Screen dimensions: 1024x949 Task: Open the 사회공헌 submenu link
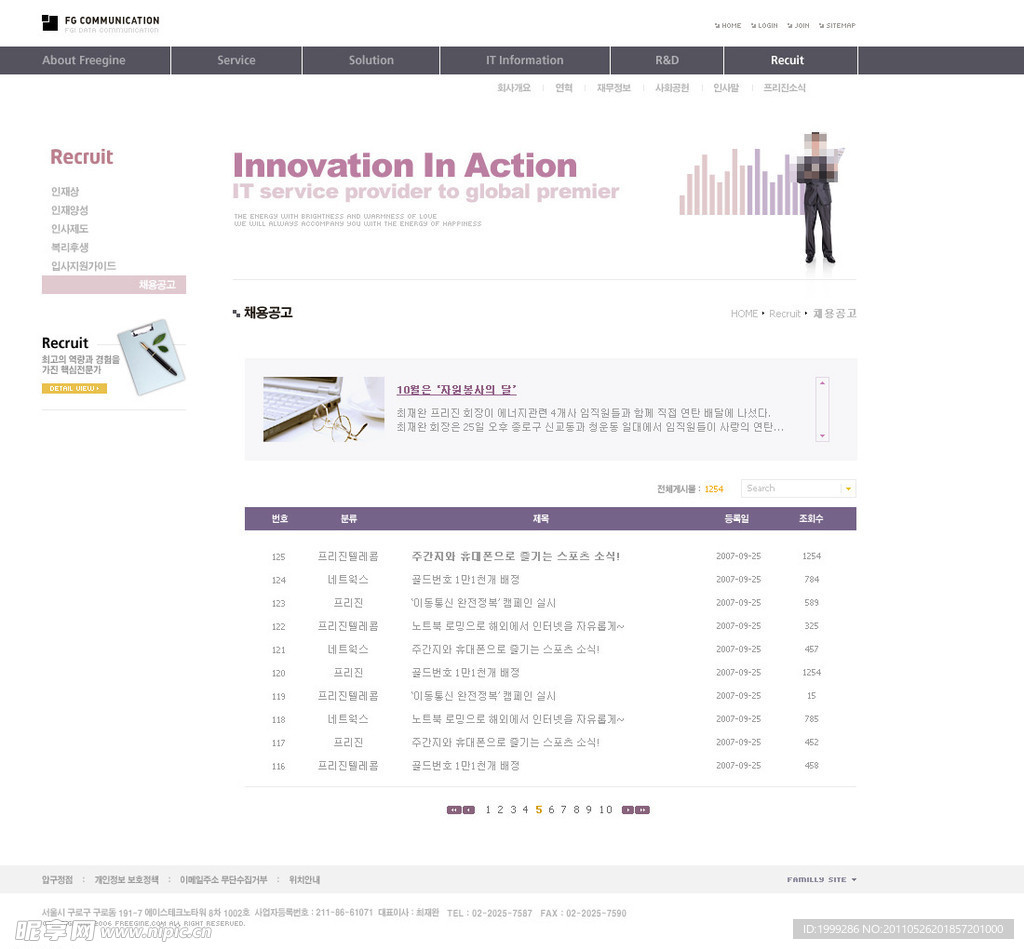click(x=672, y=88)
